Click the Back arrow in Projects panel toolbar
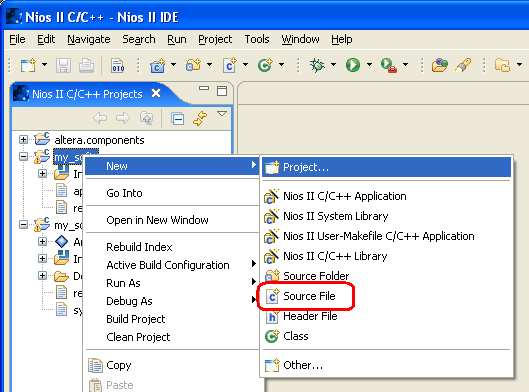 coord(100,118)
